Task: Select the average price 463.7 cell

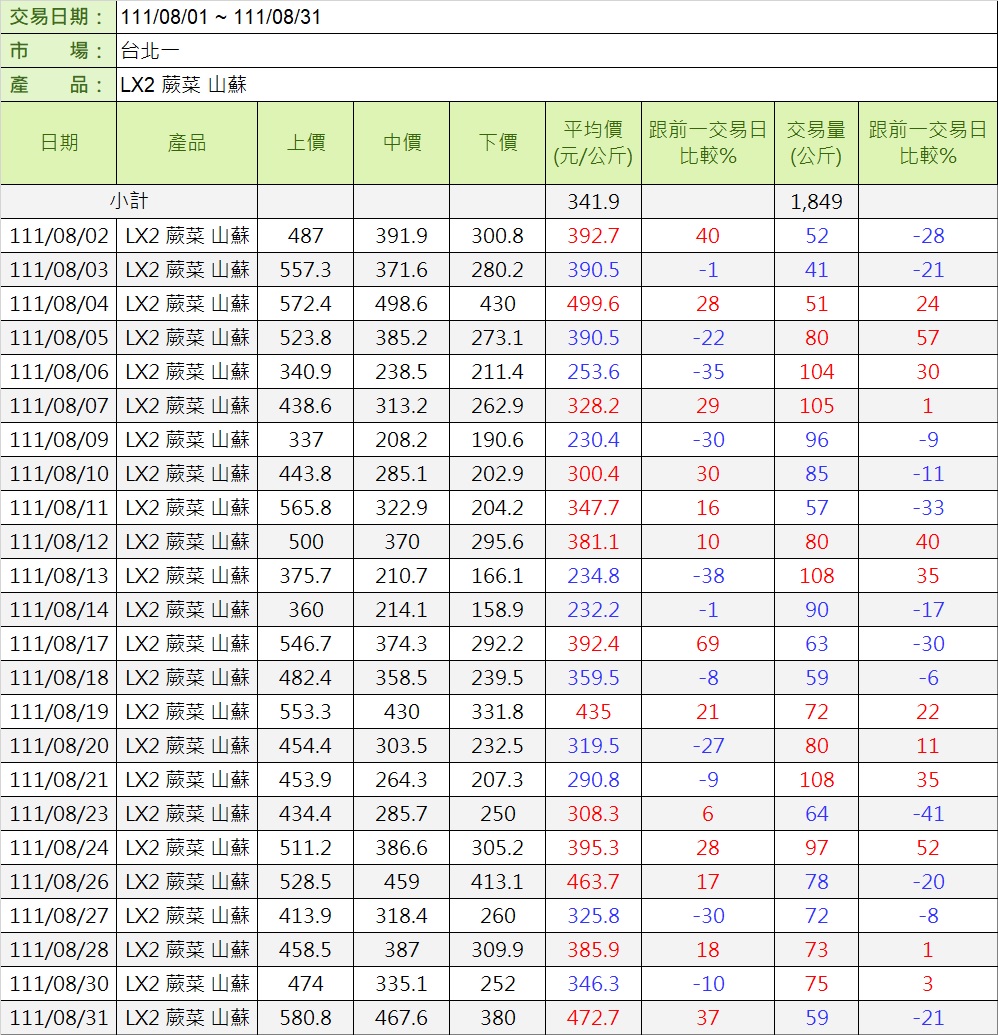Action: click(x=593, y=882)
